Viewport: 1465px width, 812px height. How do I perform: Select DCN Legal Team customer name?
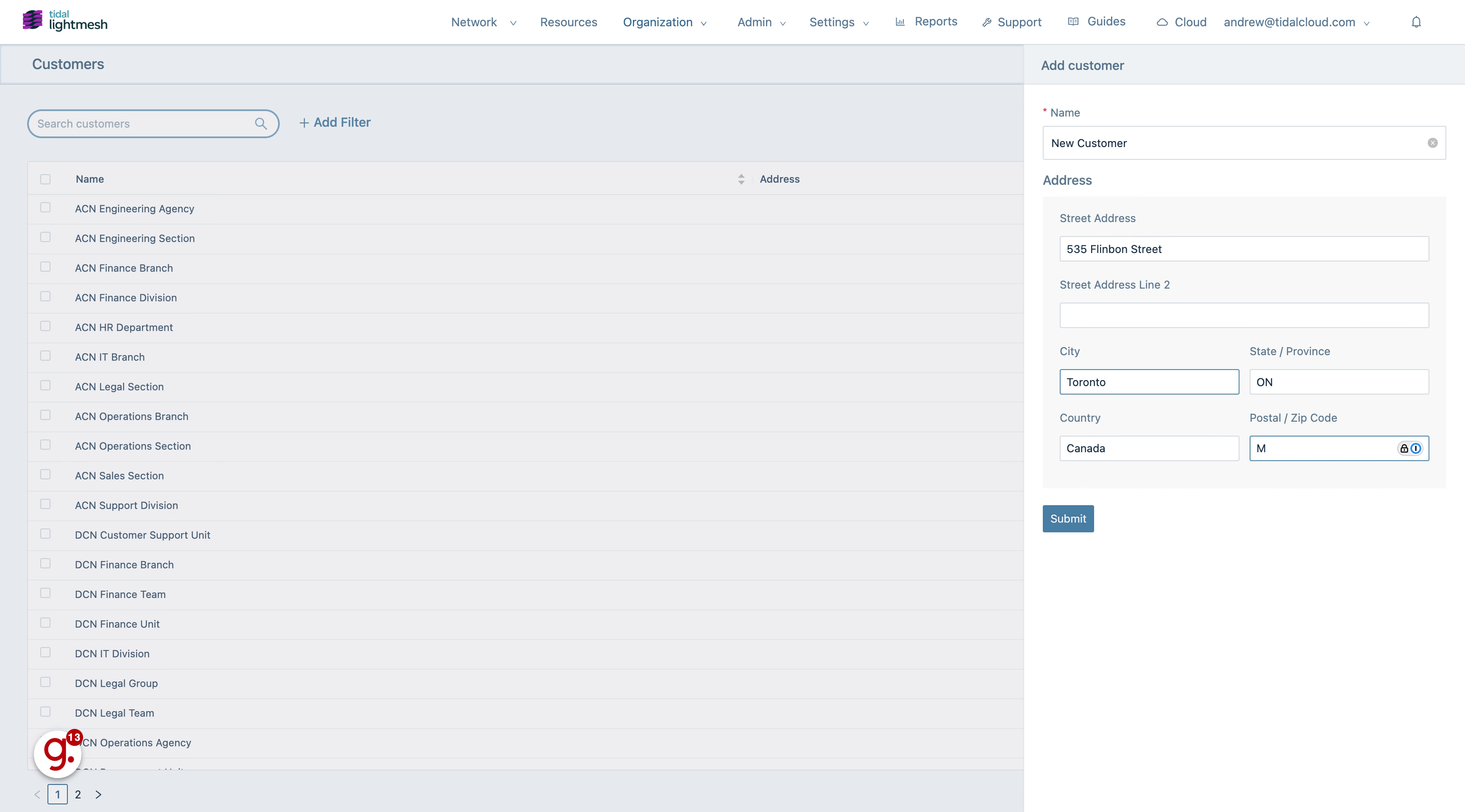(x=114, y=712)
